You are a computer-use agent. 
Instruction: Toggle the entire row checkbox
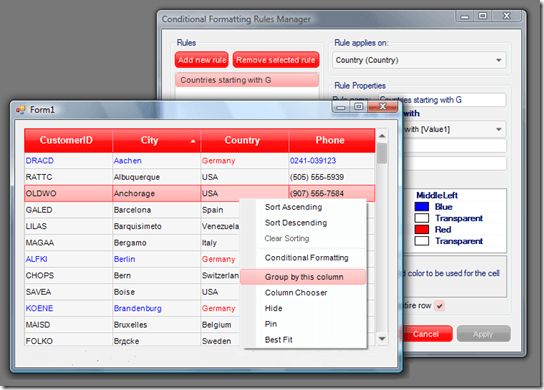click(x=440, y=306)
